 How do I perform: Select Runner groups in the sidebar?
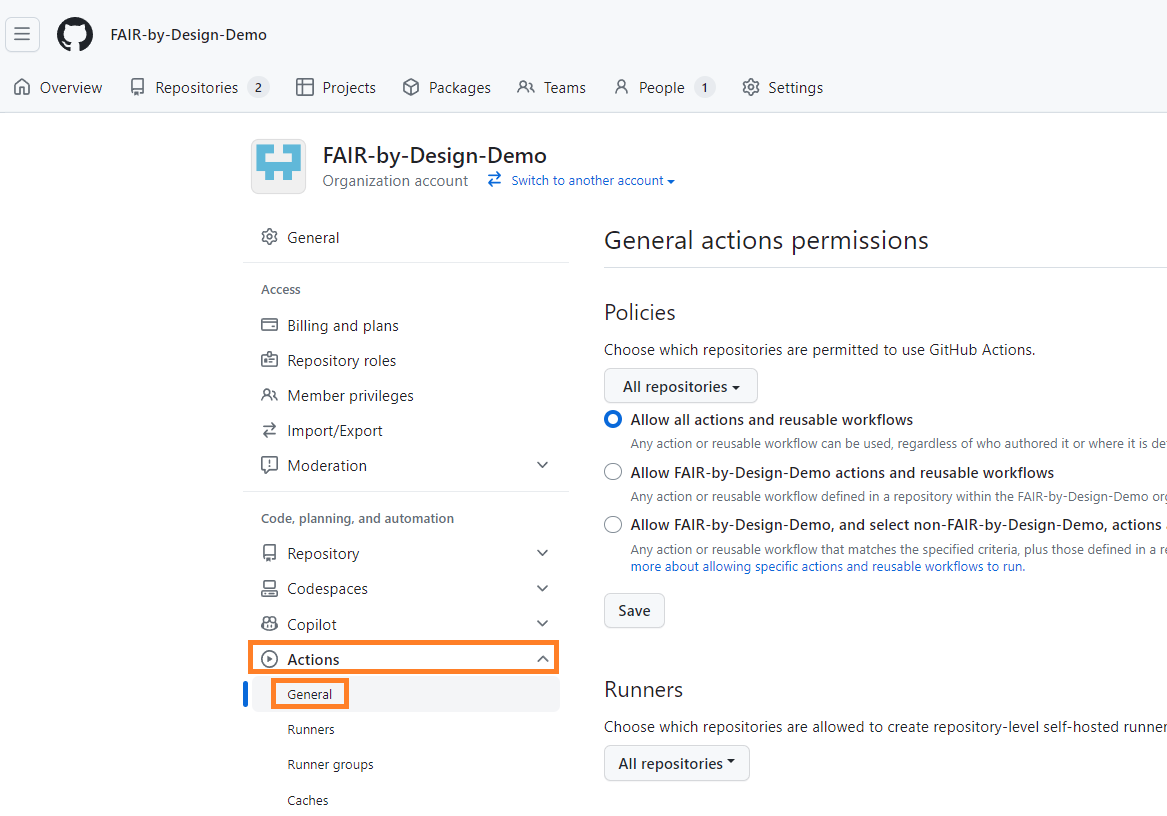[330, 764]
